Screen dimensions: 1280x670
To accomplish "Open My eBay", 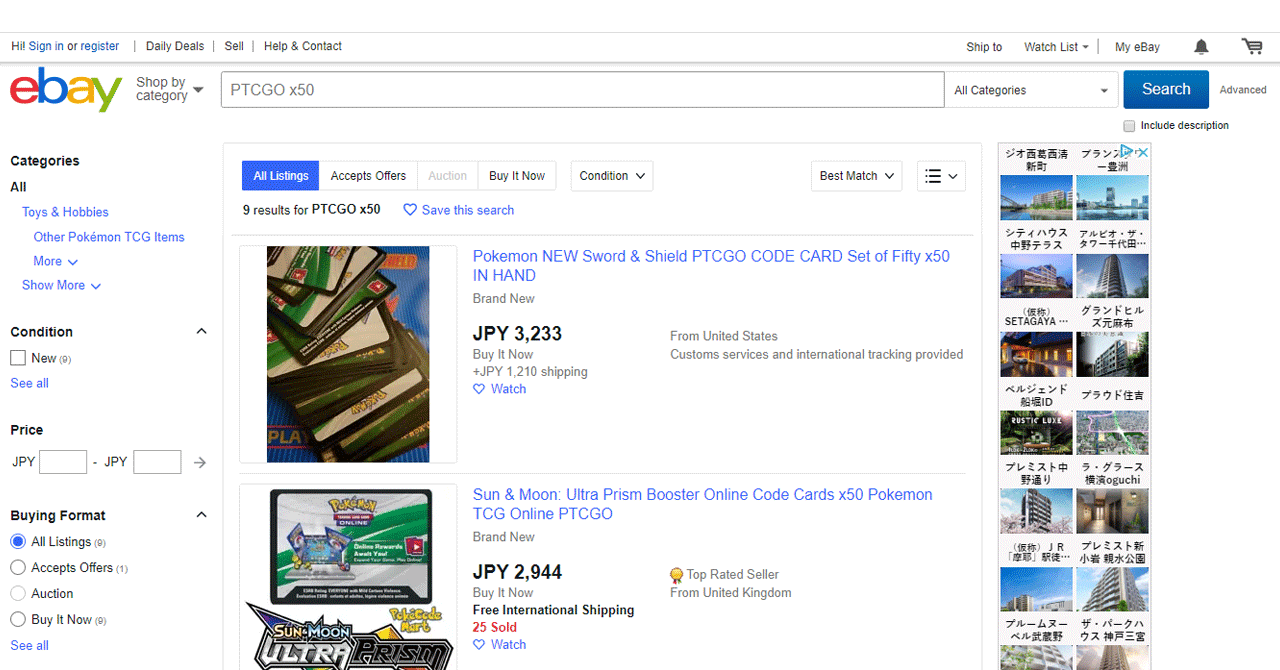I will [x=1138, y=47].
